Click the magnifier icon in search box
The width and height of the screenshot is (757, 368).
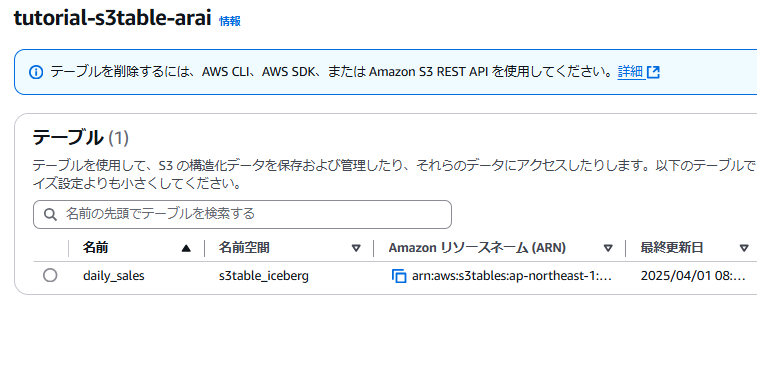[x=50, y=214]
